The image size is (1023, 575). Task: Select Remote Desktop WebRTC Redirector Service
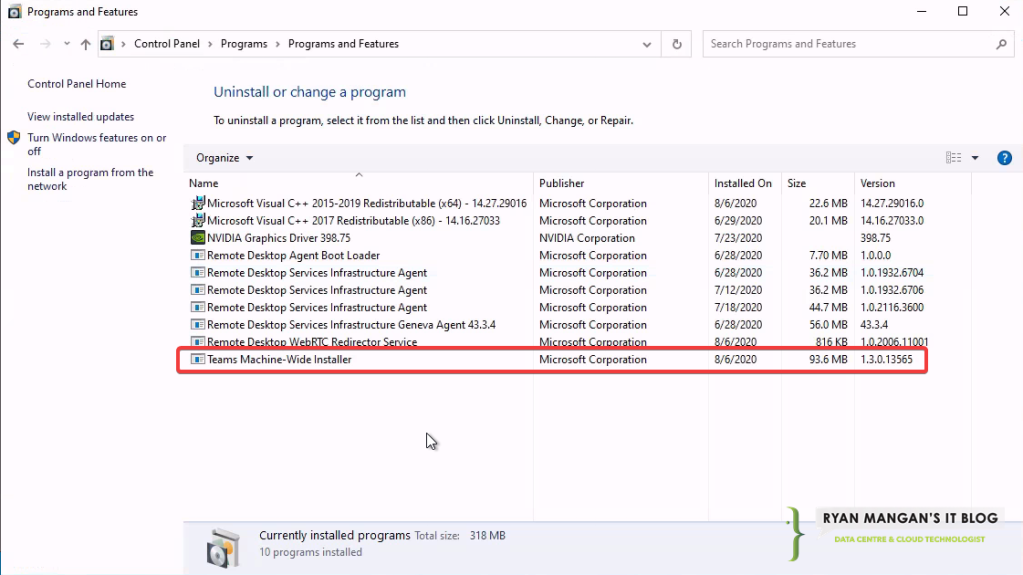[x=312, y=342]
